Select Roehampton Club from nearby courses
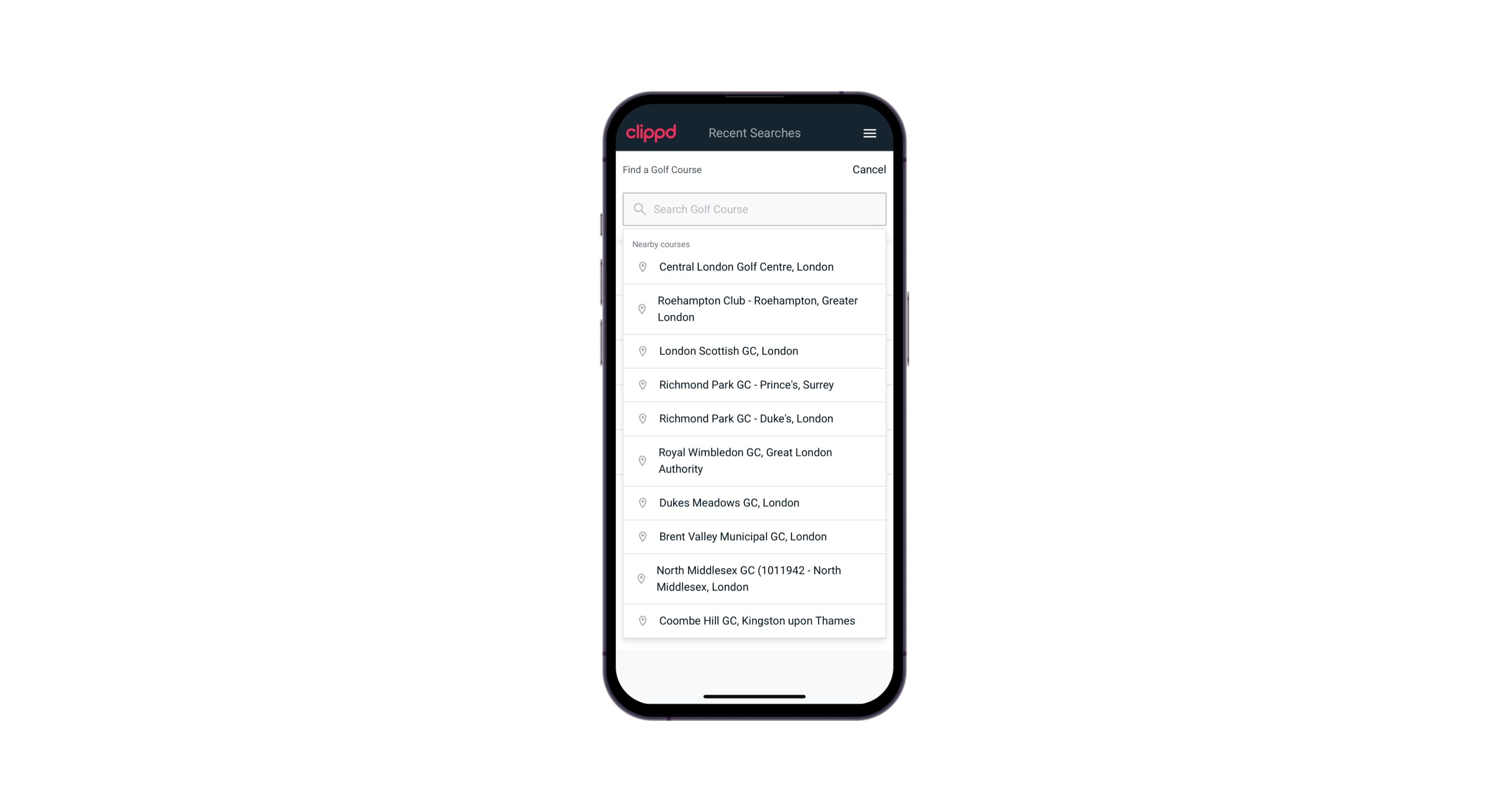1510x812 pixels. [755, 309]
